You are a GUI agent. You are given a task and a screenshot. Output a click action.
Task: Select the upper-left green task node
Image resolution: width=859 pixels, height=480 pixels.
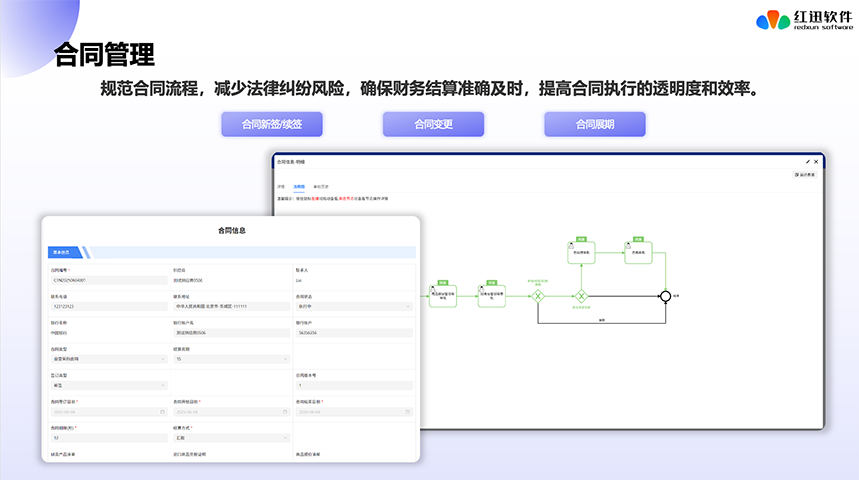coord(581,253)
